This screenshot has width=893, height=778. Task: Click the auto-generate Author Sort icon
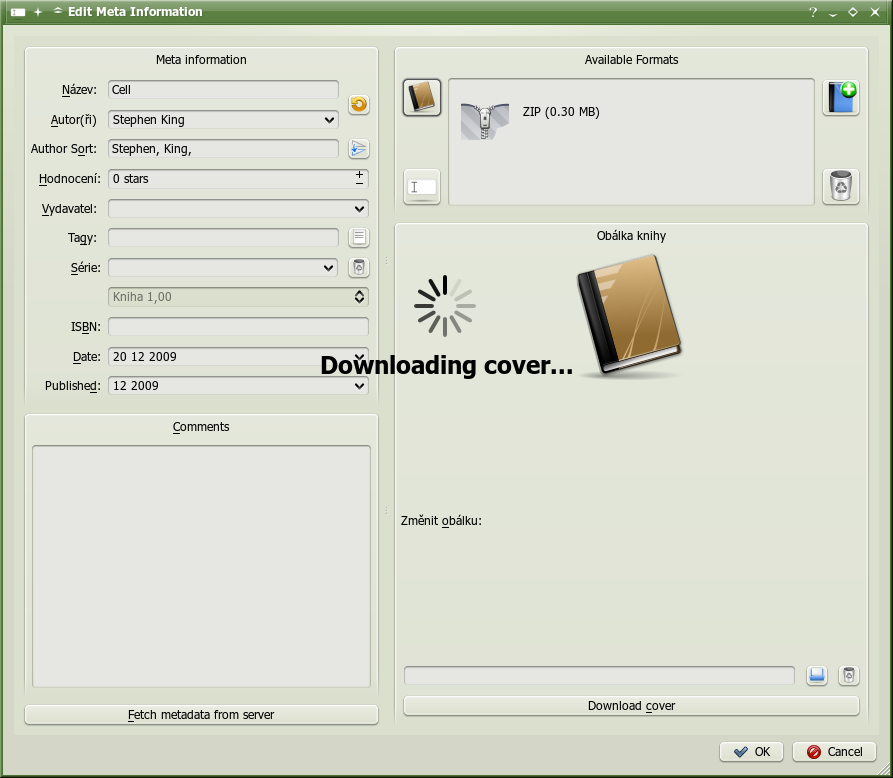pyautogui.click(x=358, y=149)
